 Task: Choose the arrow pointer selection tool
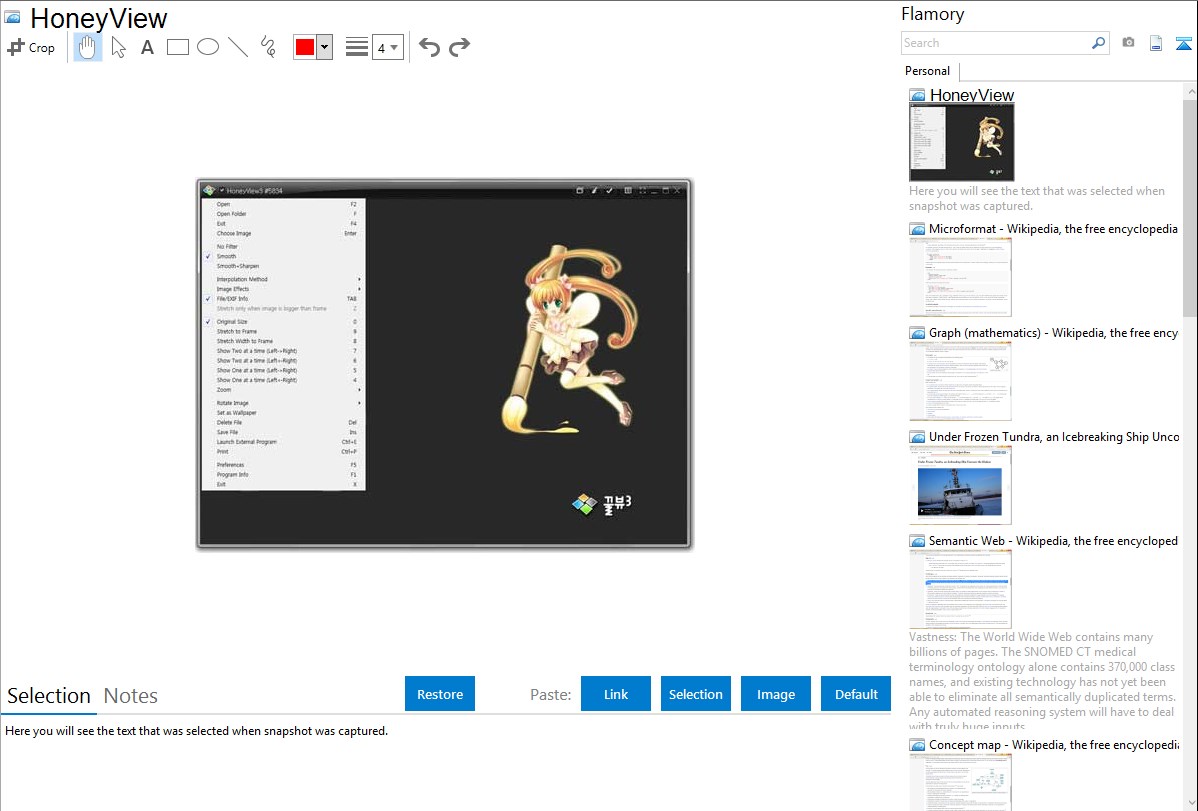click(x=118, y=47)
